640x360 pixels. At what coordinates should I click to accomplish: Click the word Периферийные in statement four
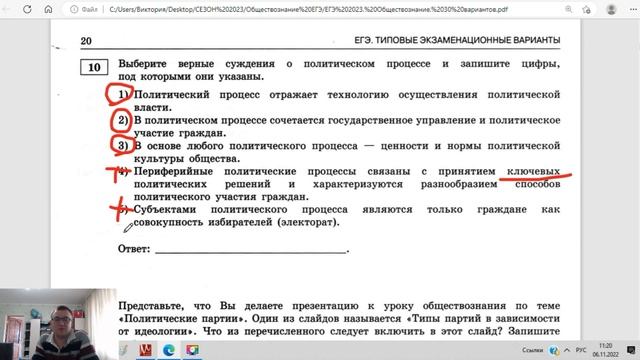[x=173, y=171]
